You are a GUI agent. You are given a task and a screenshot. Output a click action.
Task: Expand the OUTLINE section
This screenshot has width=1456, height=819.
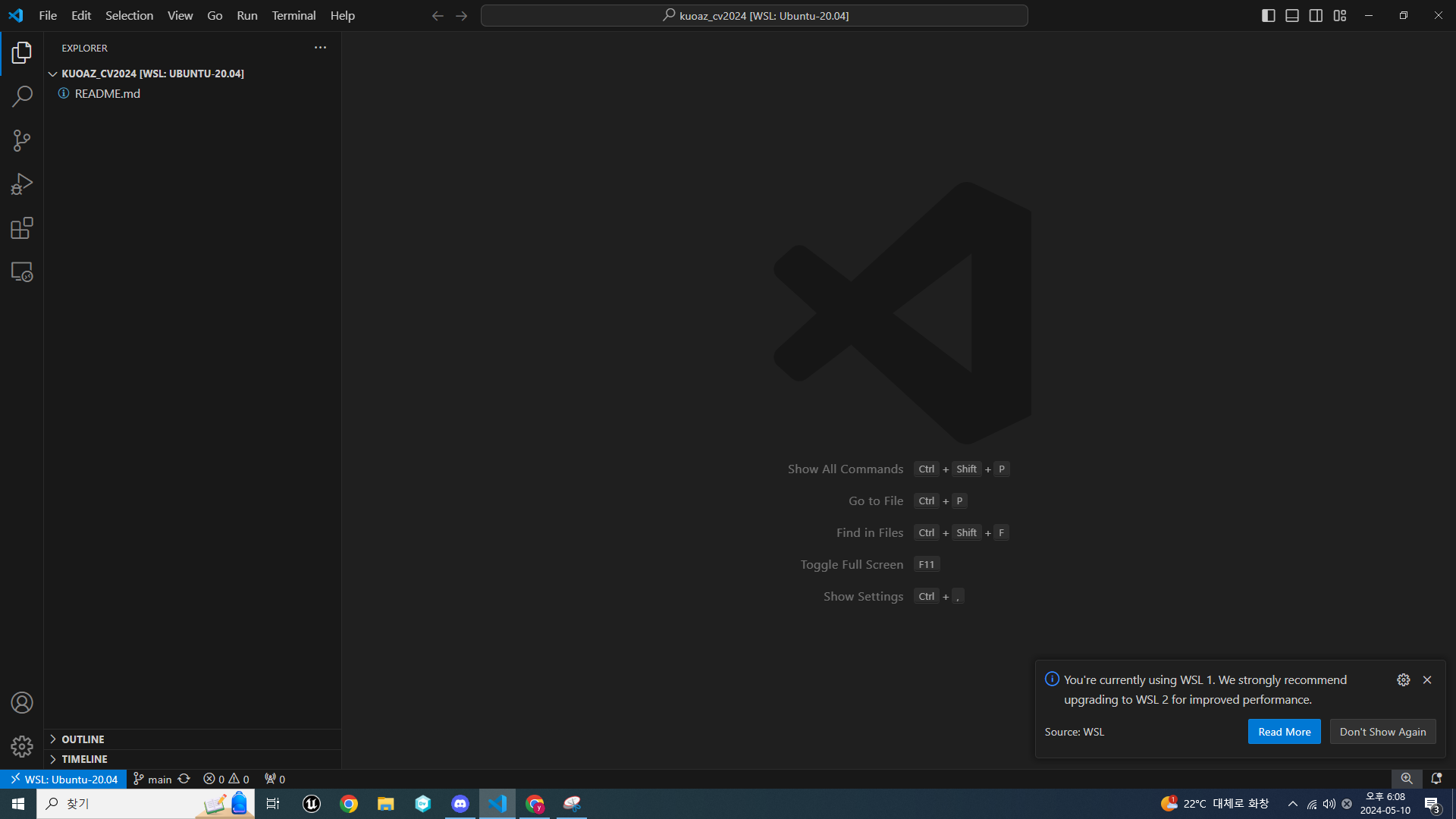[83, 739]
